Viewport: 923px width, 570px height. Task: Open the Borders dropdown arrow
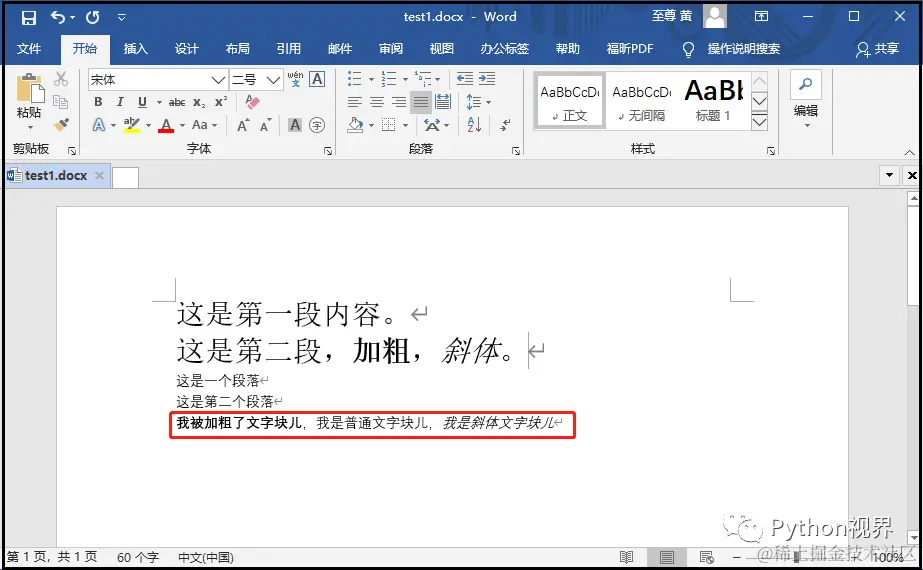[x=406, y=125]
